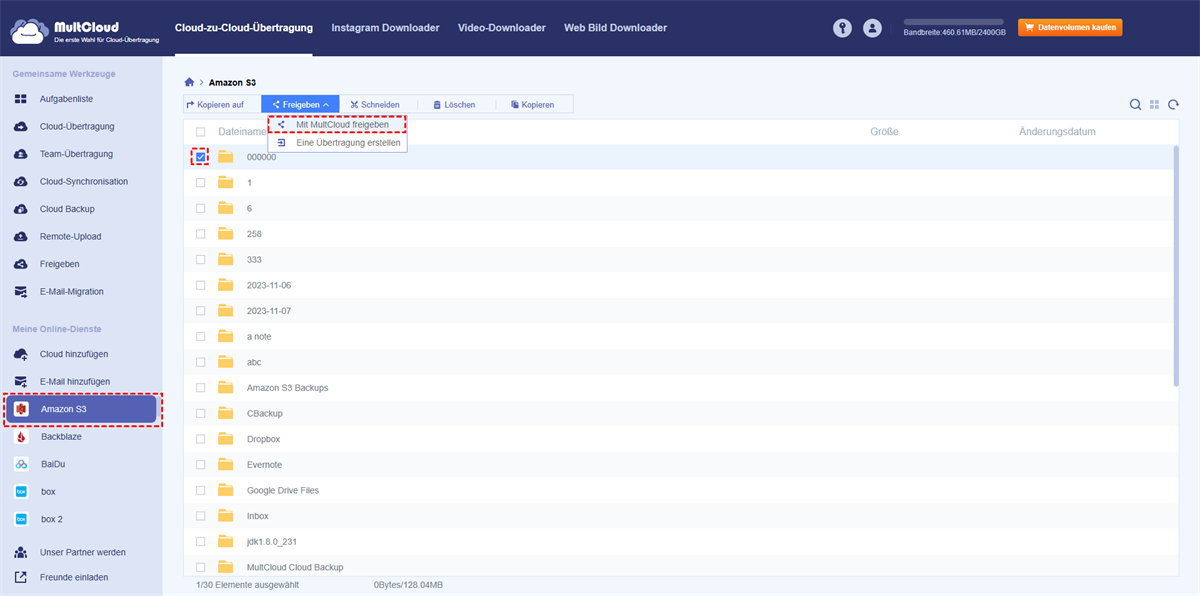Open the Inbox folder
The height and width of the screenshot is (596, 1200).
pyautogui.click(x=258, y=516)
